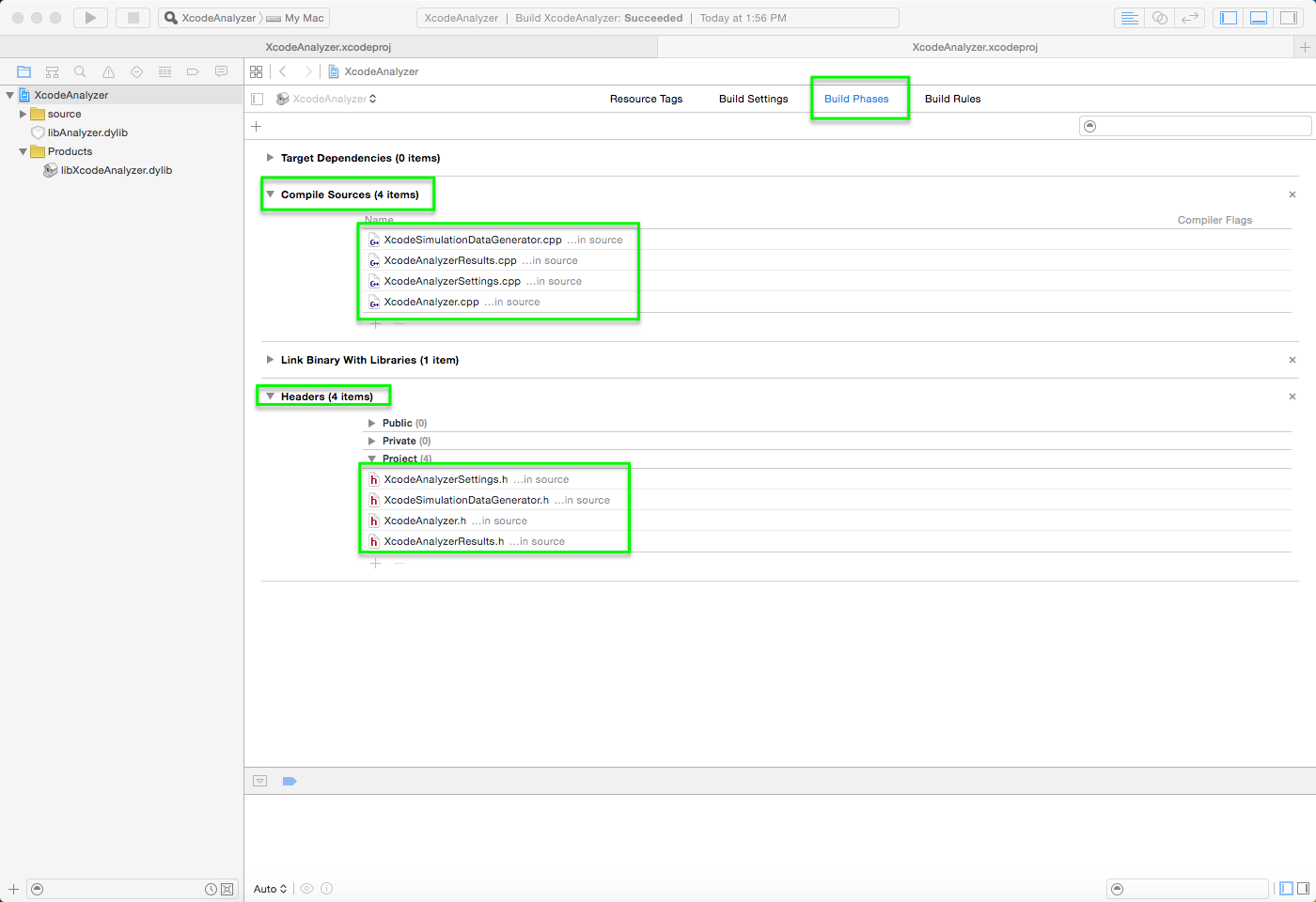The height and width of the screenshot is (902, 1316).
Task: Open the Assistant editor
Action: (x=1160, y=18)
